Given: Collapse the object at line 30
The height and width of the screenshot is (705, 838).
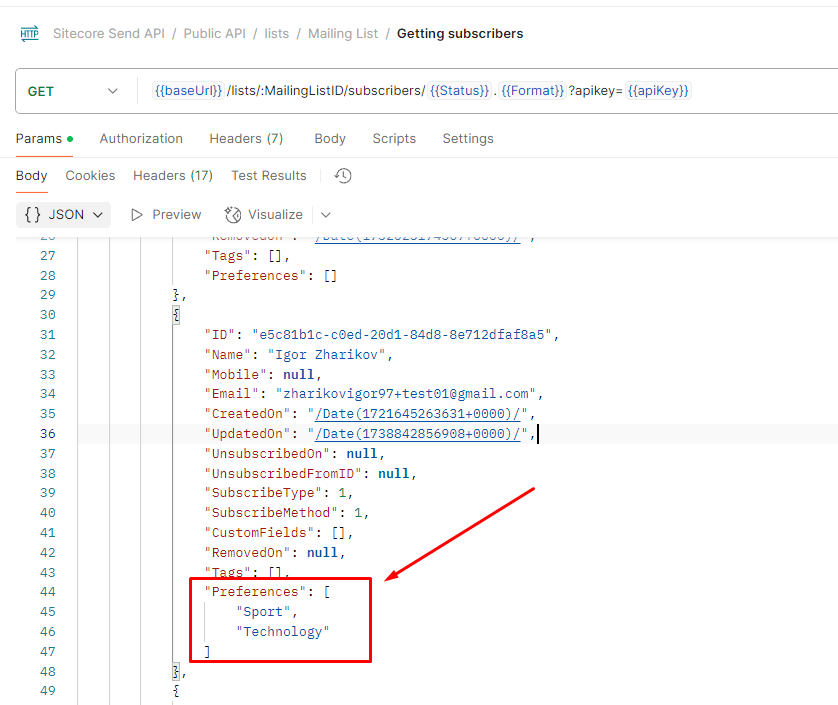Looking at the screenshot, I should [176, 315].
